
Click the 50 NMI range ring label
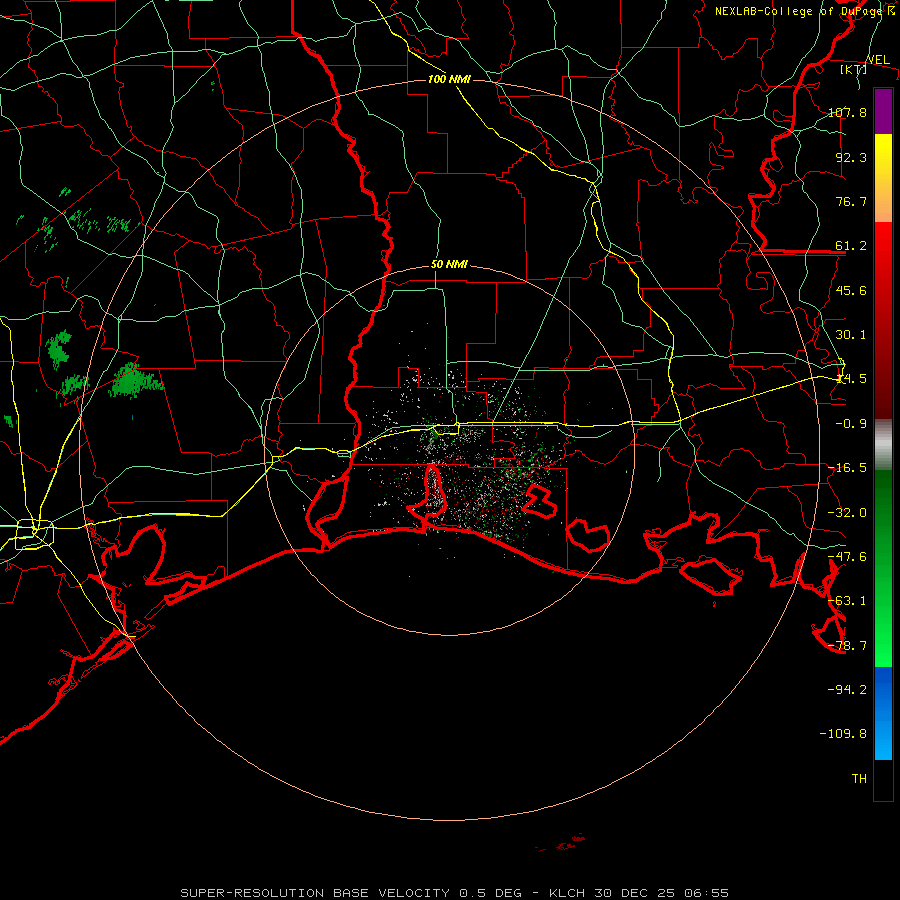pyautogui.click(x=449, y=265)
